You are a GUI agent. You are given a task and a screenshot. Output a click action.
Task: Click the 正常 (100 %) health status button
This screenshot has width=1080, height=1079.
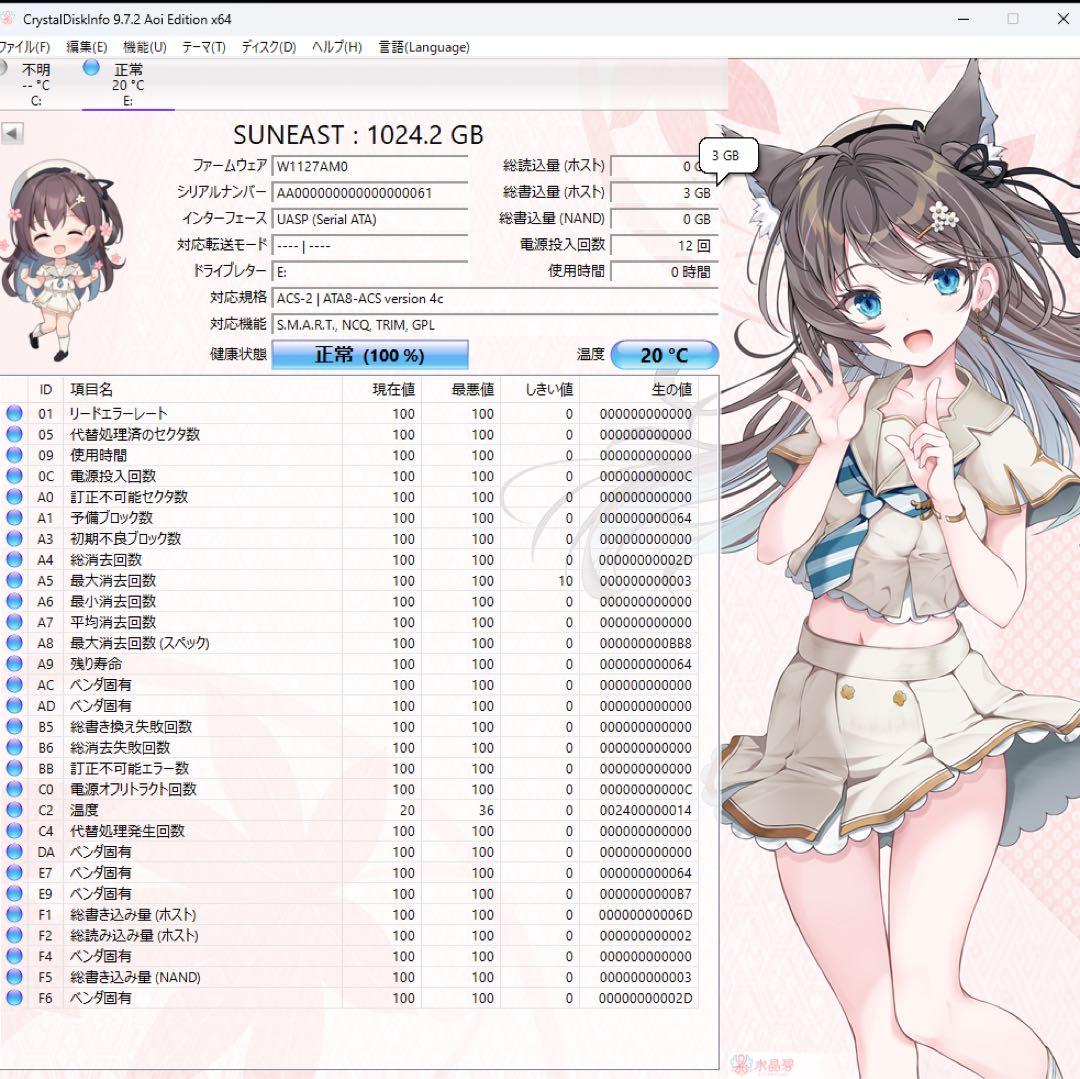point(369,355)
